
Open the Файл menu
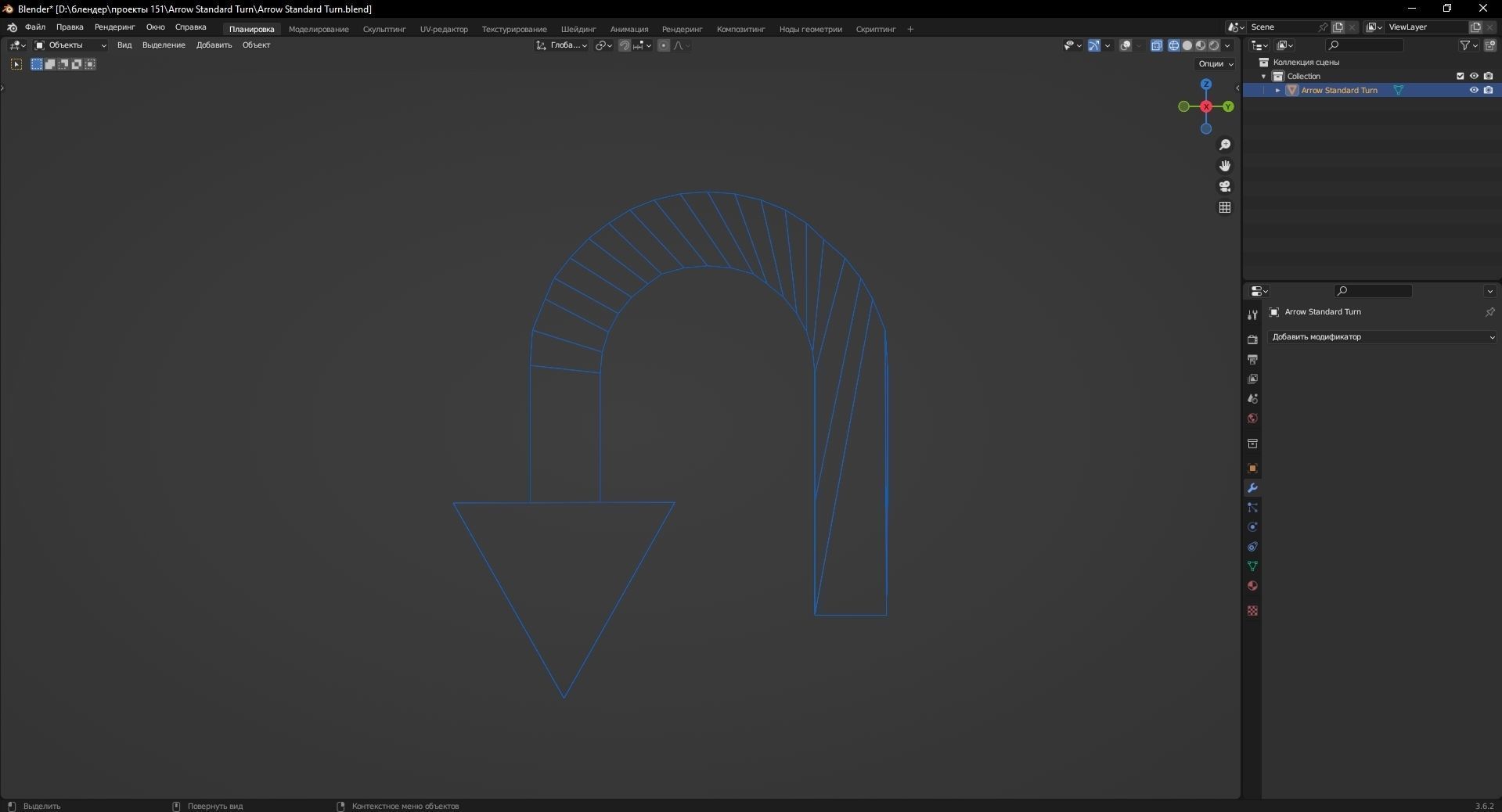coord(34,27)
